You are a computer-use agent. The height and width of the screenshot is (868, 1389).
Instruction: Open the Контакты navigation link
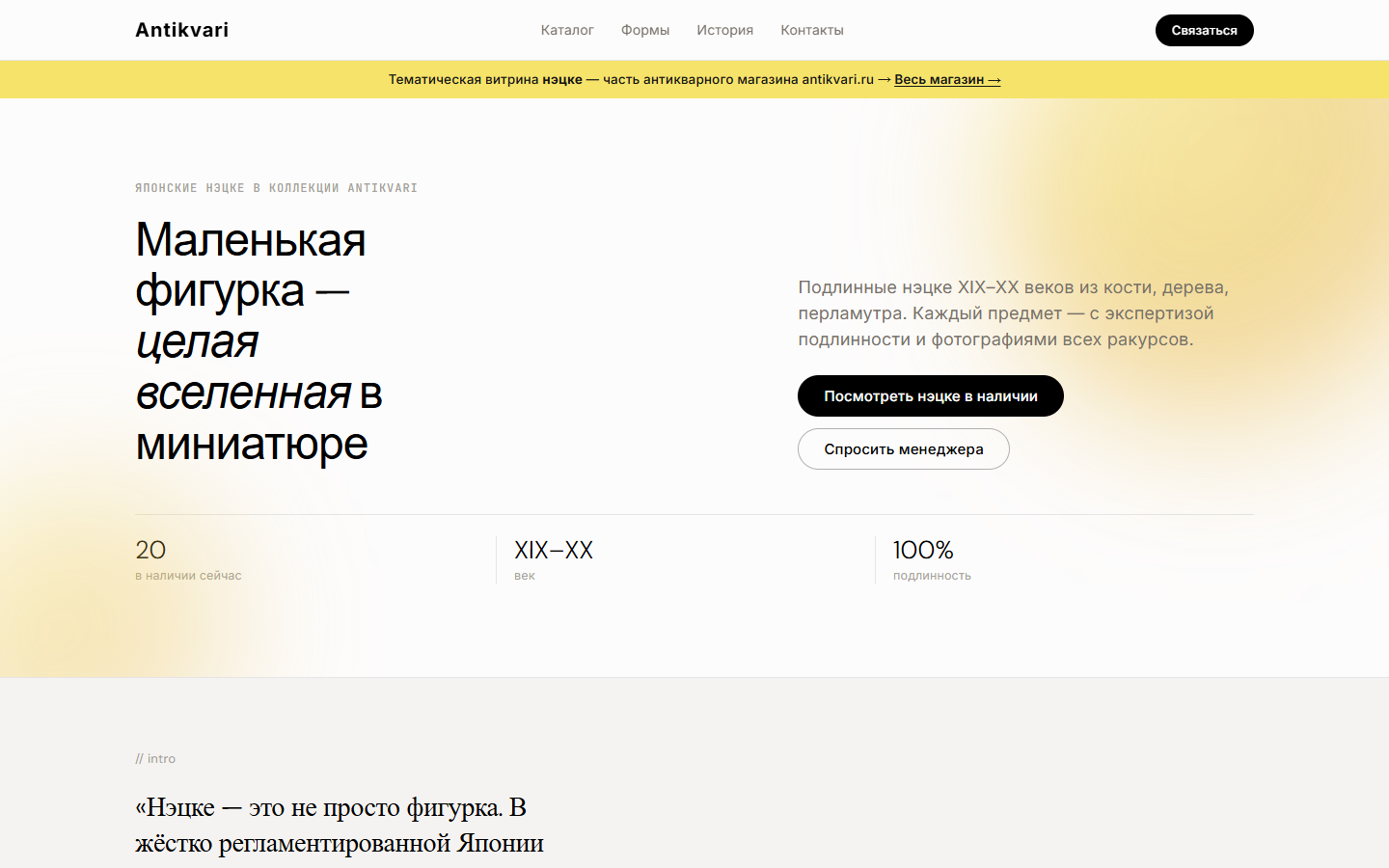pyautogui.click(x=812, y=30)
